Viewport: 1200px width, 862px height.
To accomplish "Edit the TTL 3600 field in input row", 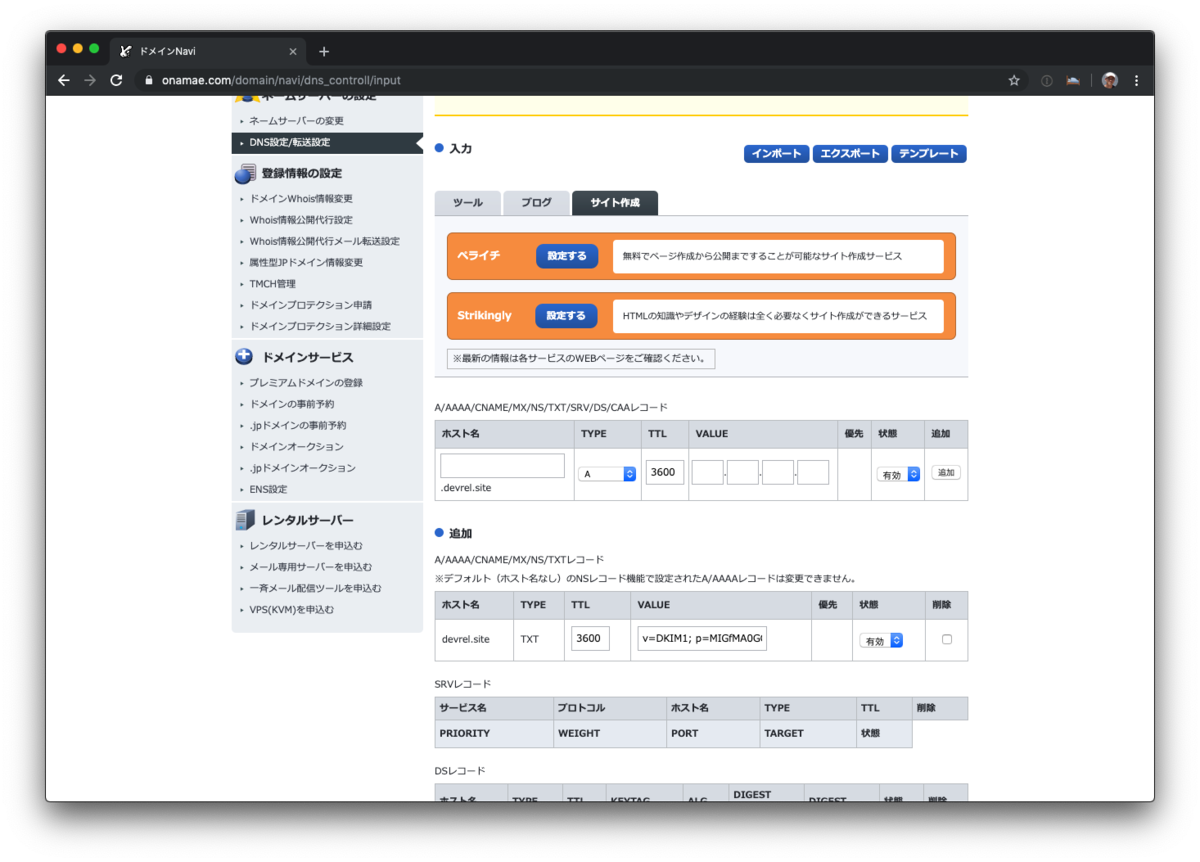I will 665,472.
